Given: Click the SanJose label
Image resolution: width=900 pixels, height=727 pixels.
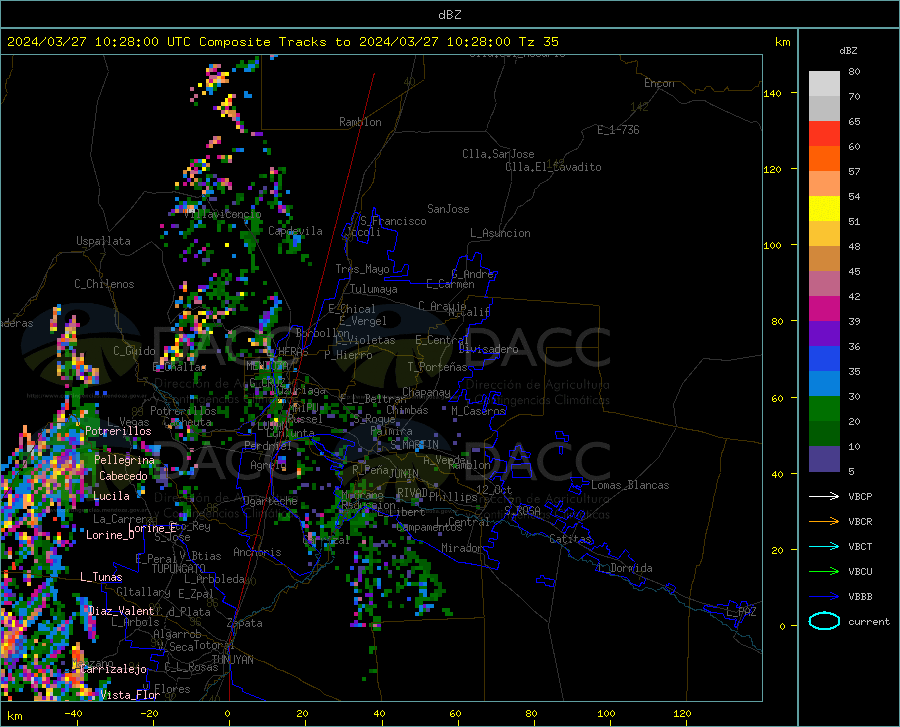Looking at the screenshot, I should click(x=448, y=209).
